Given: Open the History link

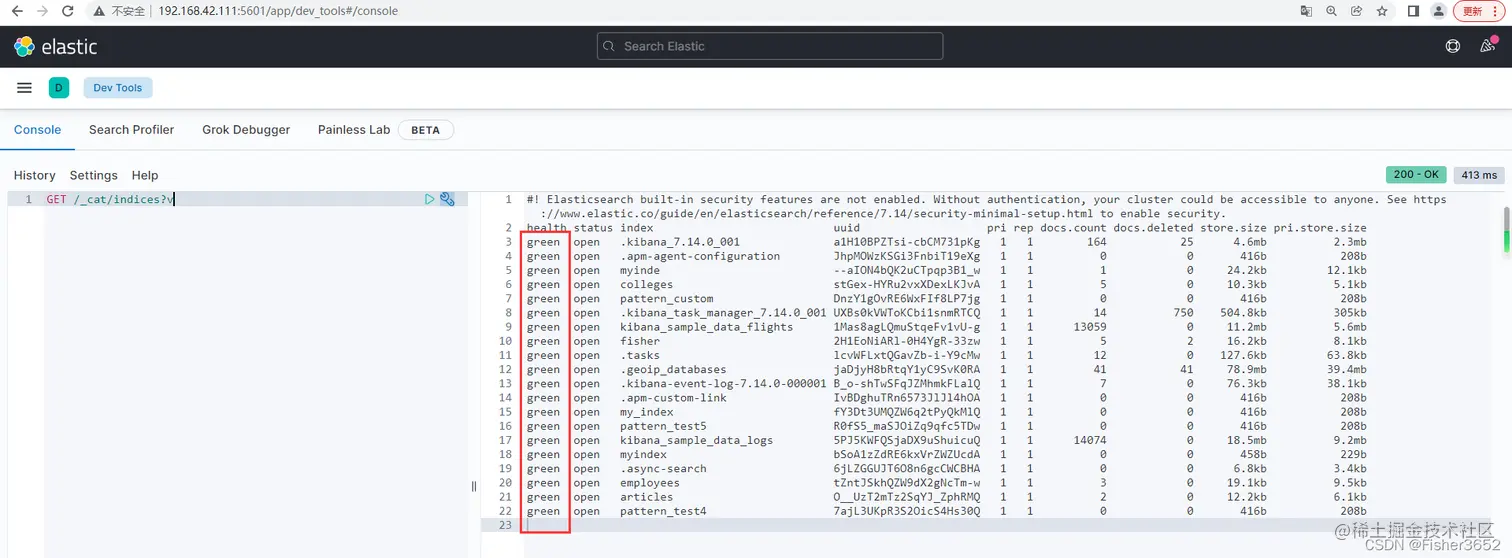Looking at the screenshot, I should pos(35,175).
